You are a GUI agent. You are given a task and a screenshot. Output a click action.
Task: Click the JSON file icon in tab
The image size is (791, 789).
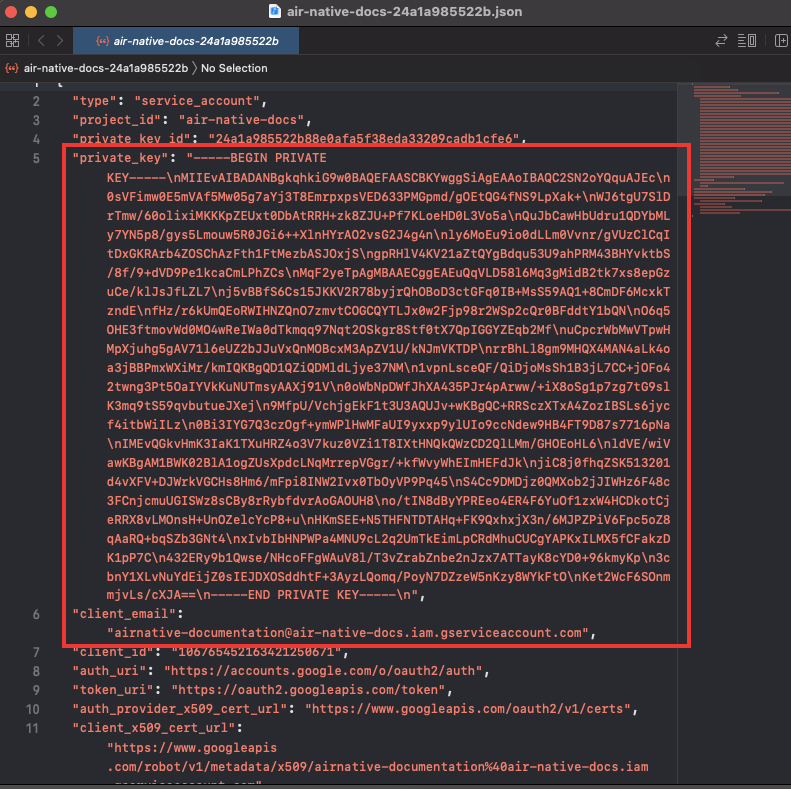click(x=102, y=41)
